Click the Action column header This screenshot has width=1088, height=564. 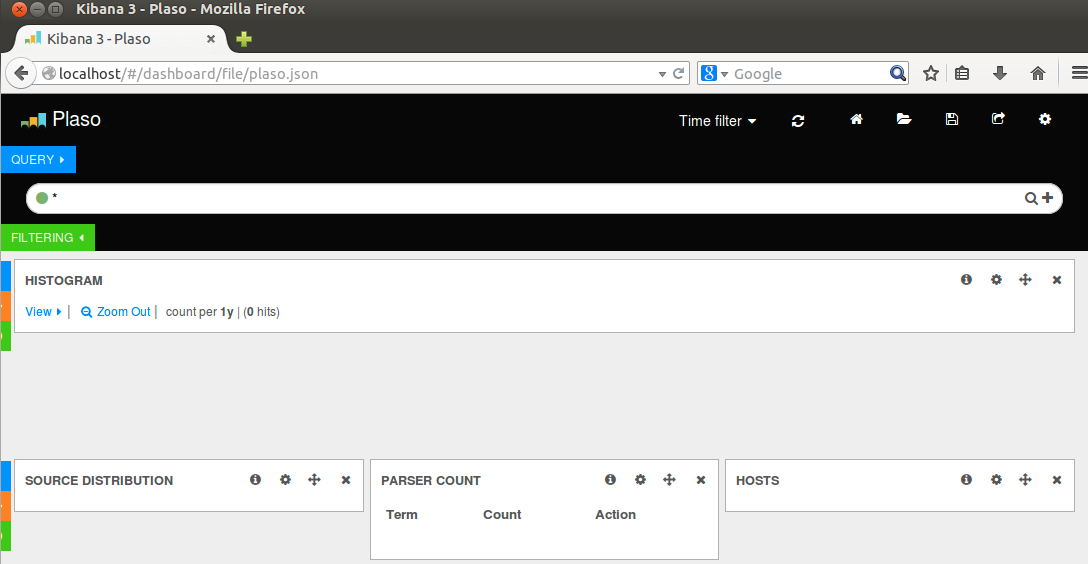click(x=615, y=514)
